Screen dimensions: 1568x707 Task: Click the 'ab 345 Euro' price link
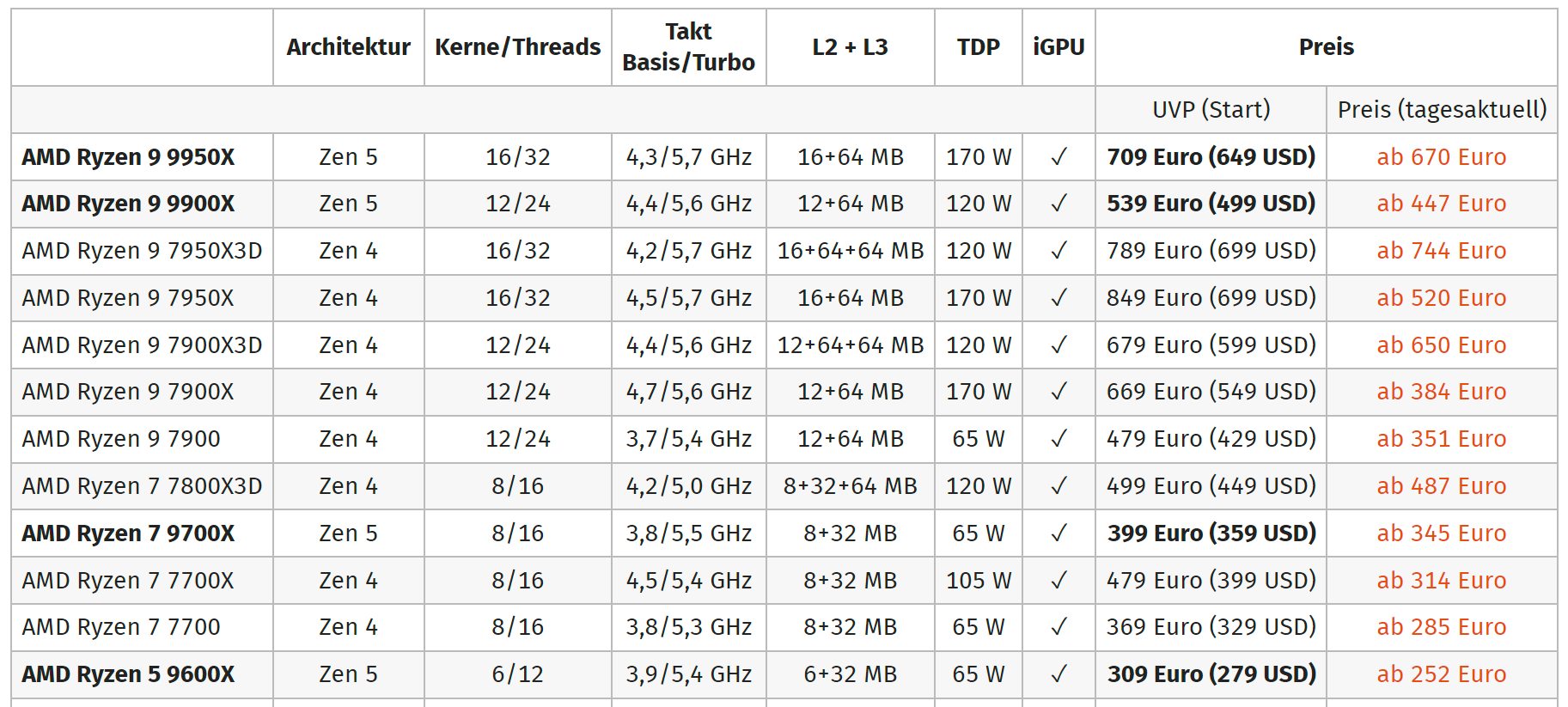pyautogui.click(x=1441, y=533)
